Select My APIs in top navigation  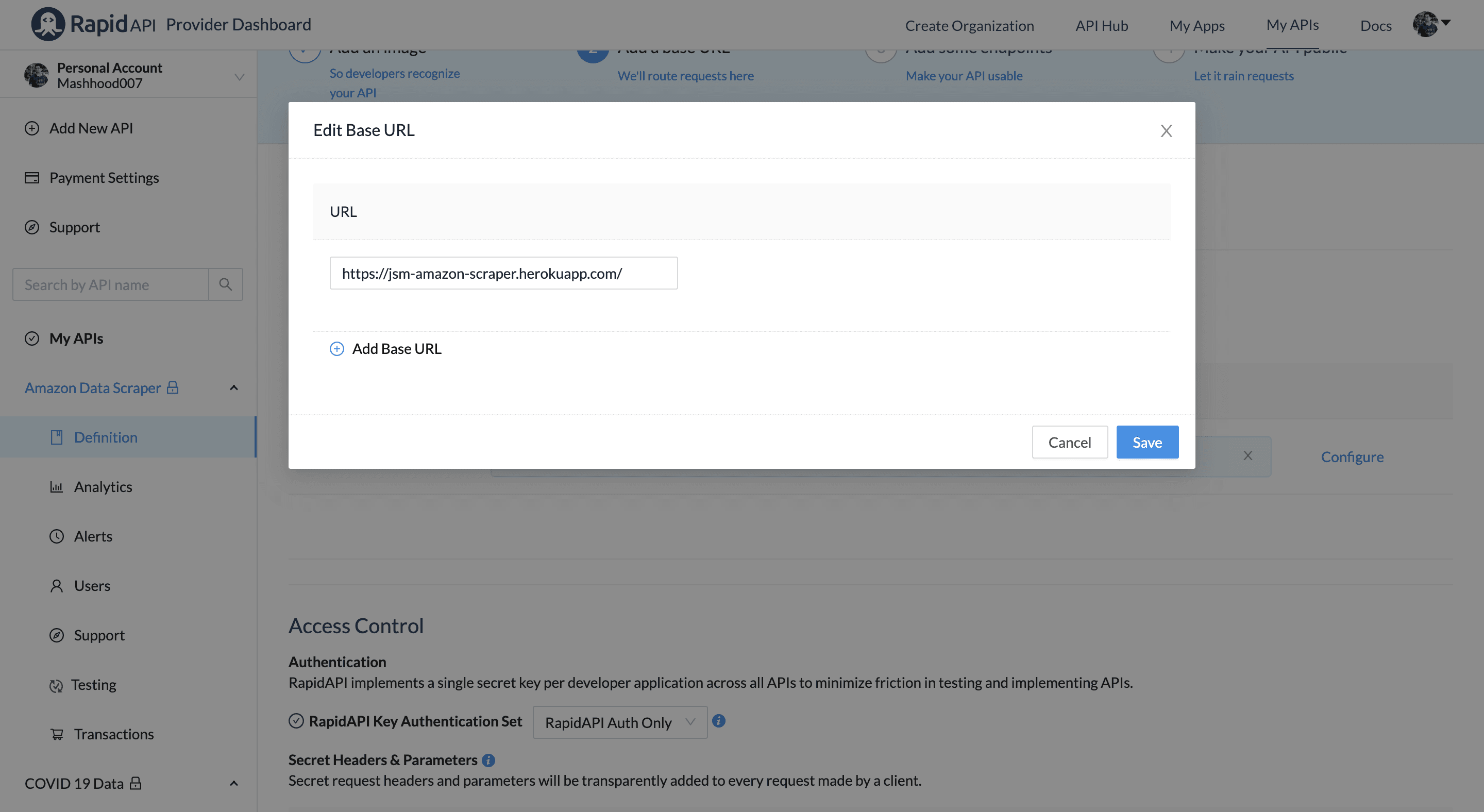(x=1292, y=25)
